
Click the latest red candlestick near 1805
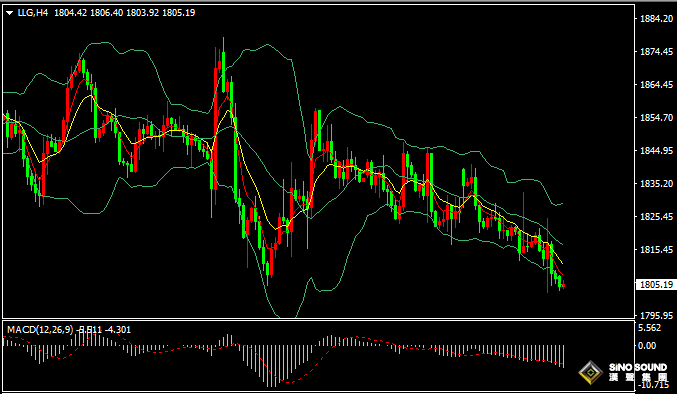click(563, 285)
